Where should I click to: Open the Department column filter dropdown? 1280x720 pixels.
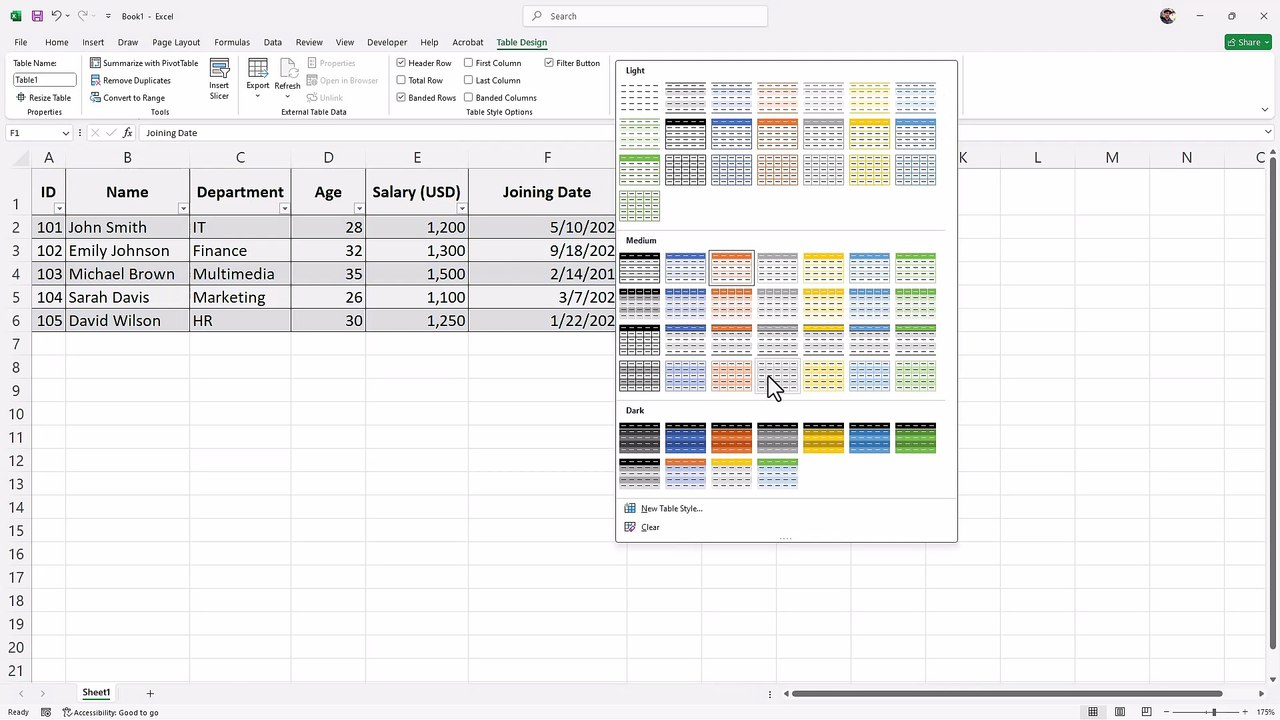pos(285,208)
